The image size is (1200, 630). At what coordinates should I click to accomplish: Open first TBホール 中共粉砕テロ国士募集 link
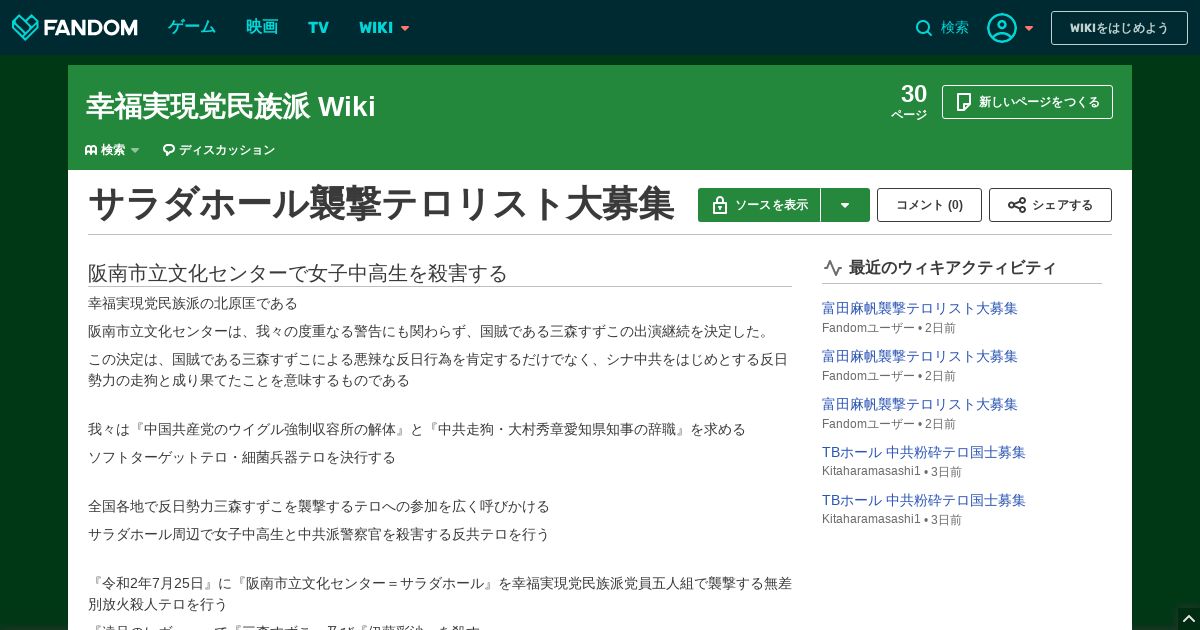924,452
